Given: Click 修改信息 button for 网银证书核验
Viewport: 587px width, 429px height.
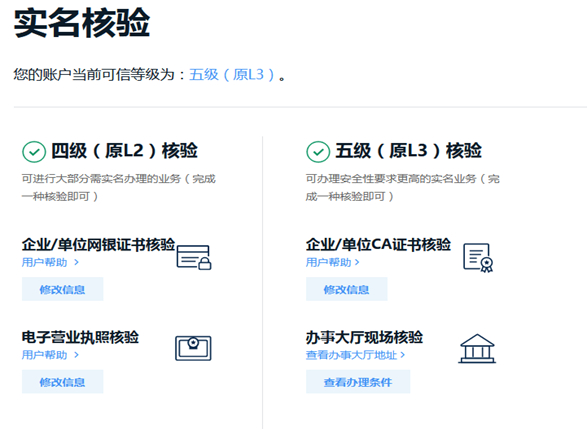Looking at the screenshot, I should 63,289.
